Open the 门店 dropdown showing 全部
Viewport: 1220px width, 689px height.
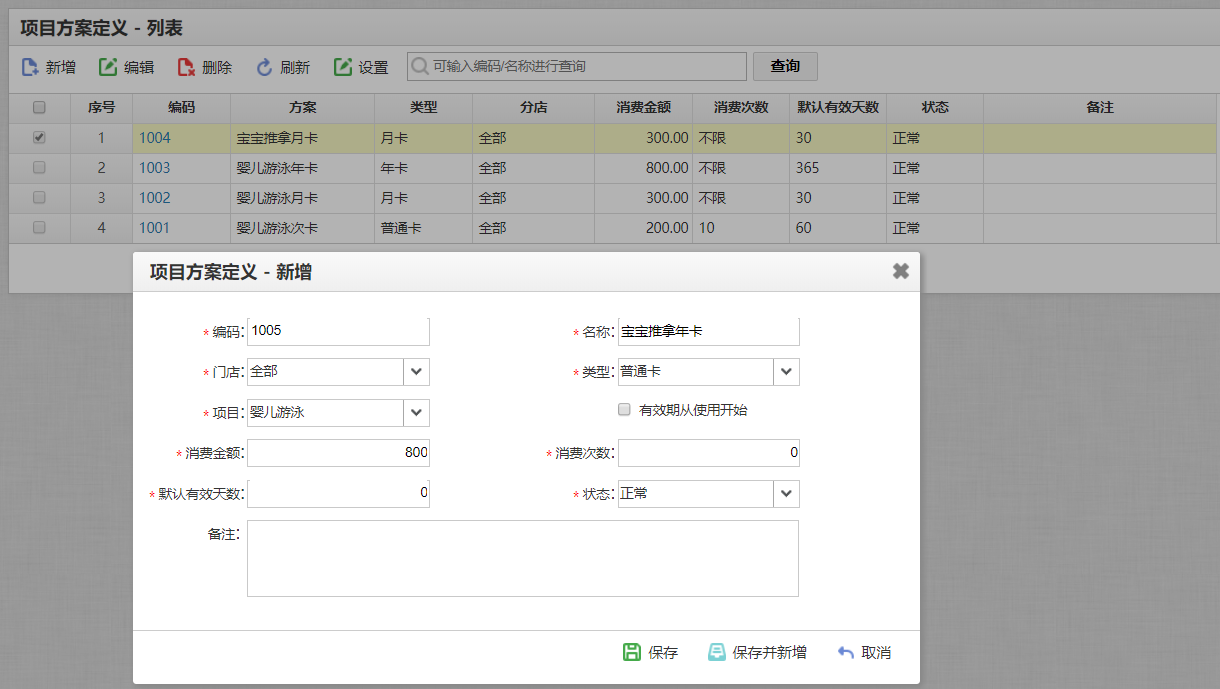pos(417,371)
